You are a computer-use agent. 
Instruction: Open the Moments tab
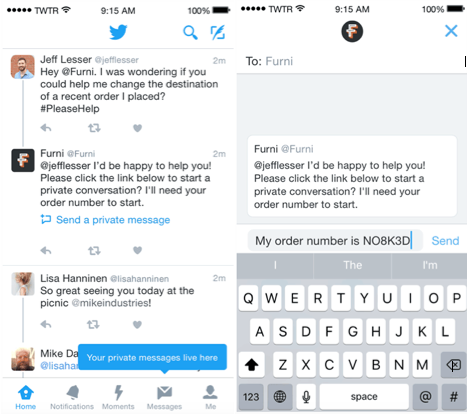click(118, 398)
